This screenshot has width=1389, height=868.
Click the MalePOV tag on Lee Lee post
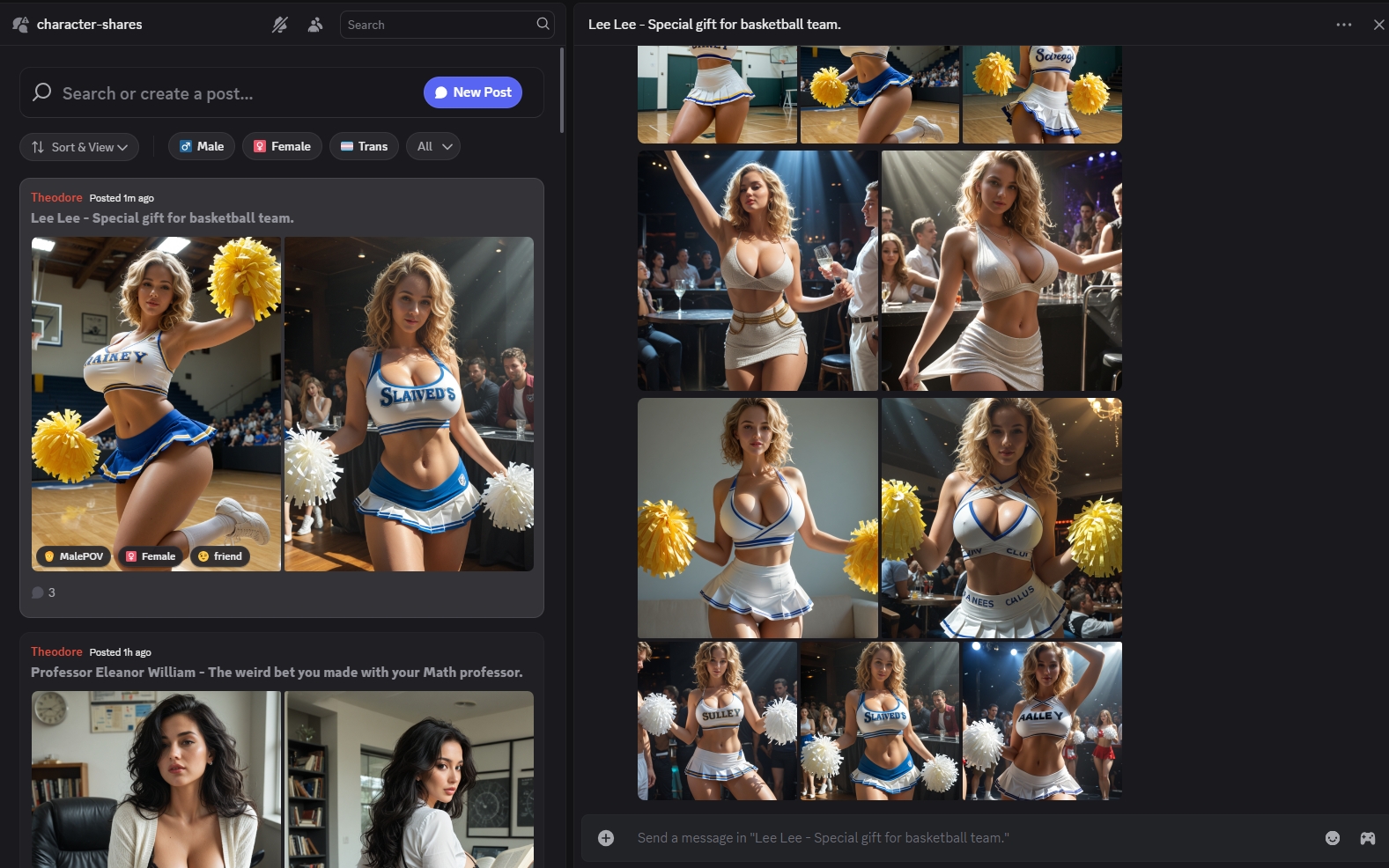[x=74, y=556]
